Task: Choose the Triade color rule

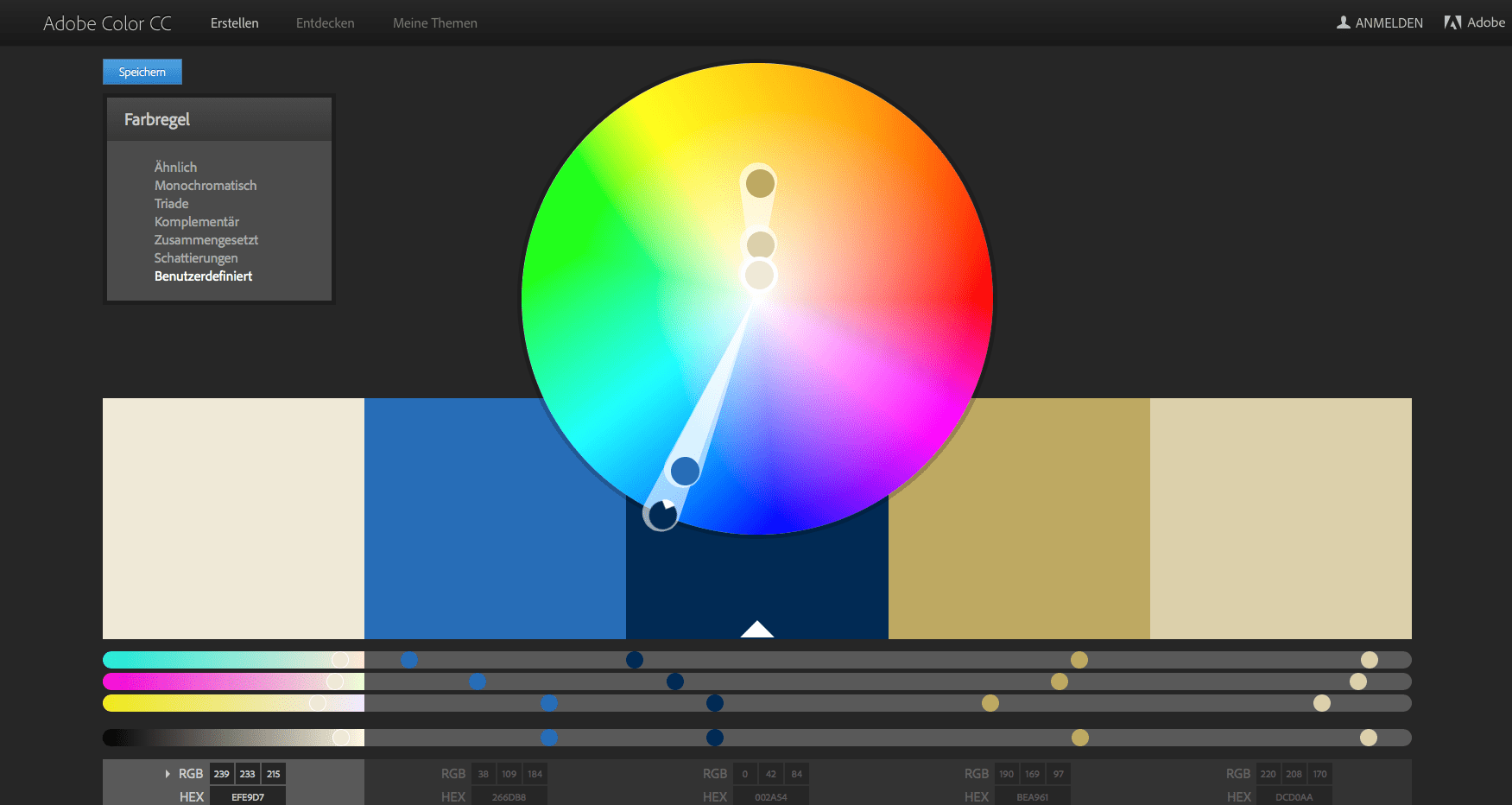Action: coord(171,204)
